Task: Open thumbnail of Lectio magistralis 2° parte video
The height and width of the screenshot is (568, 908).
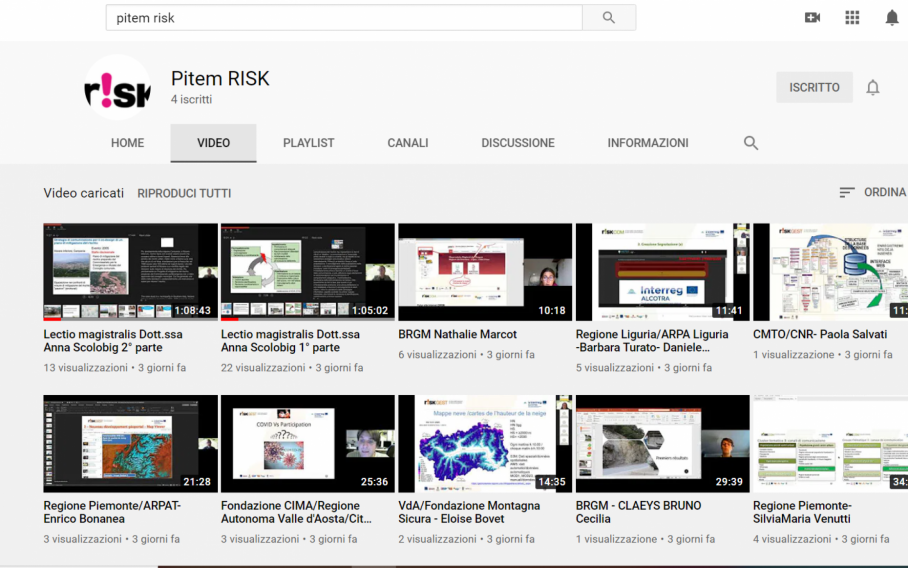Action: (130, 272)
